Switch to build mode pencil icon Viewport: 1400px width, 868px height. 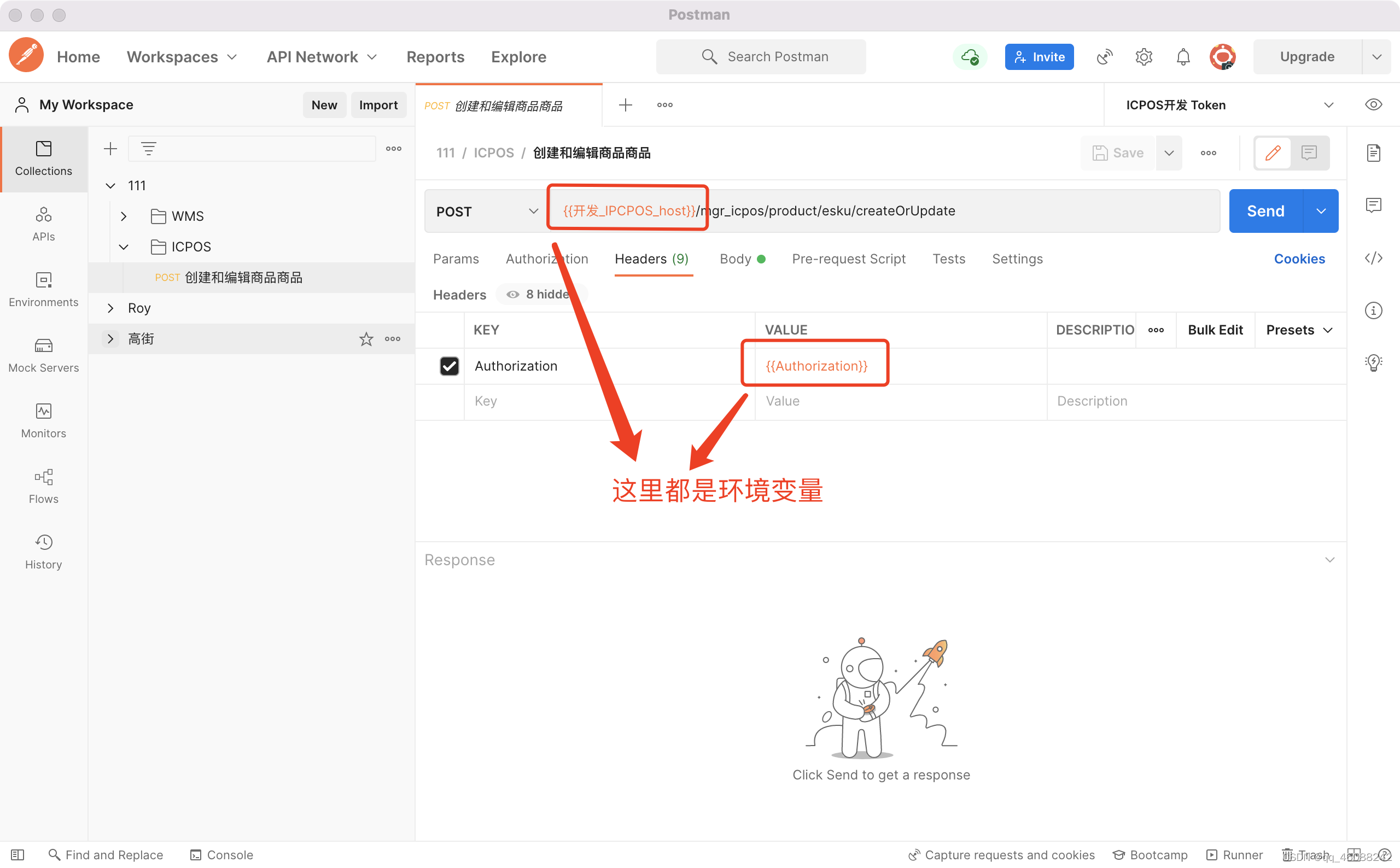coord(1273,153)
